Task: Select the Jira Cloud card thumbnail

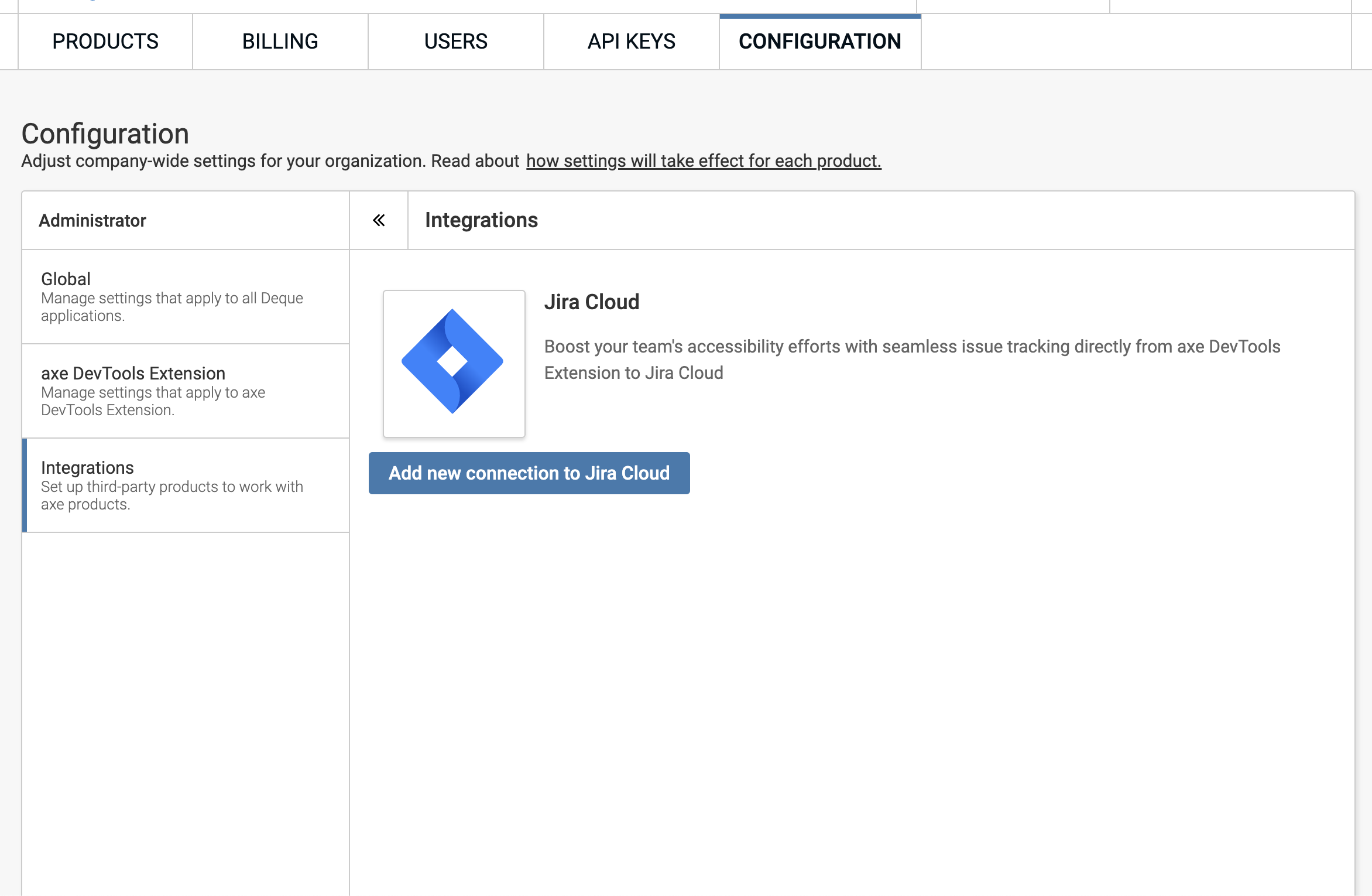Action: click(454, 363)
